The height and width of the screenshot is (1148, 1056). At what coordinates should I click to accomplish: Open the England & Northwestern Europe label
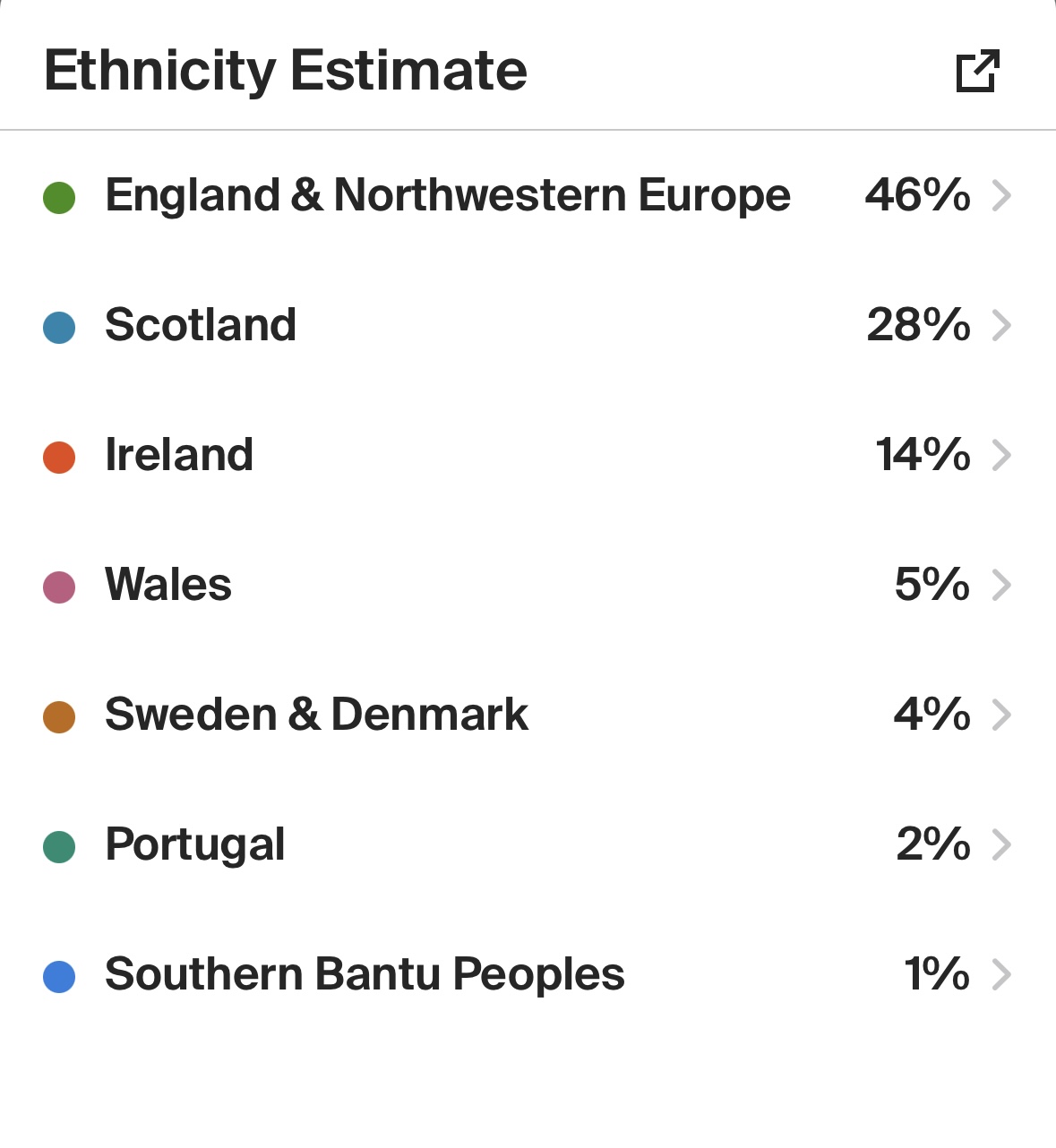point(448,195)
